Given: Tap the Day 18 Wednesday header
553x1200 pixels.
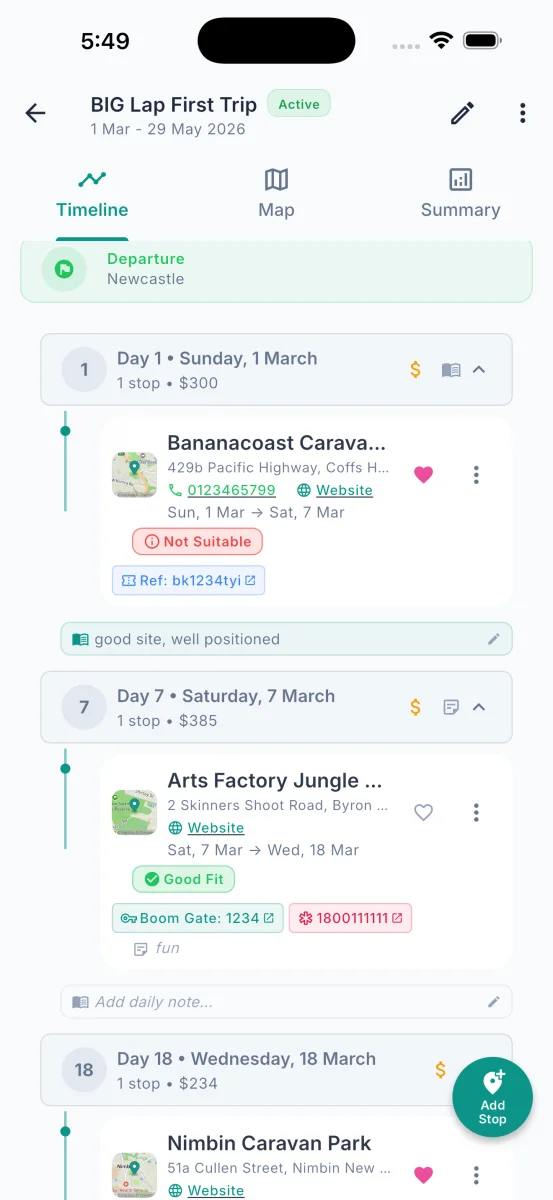Looking at the screenshot, I should [x=276, y=1070].
